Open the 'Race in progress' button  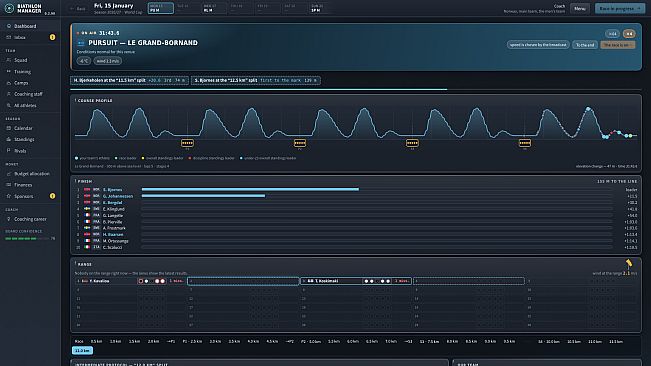click(620, 8)
